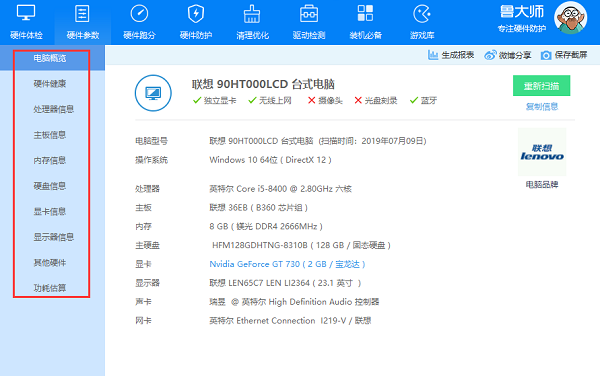Viewport: 600px width, 376px height.
Task: Open 主板信息 in the sidebar
Action: [50, 135]
